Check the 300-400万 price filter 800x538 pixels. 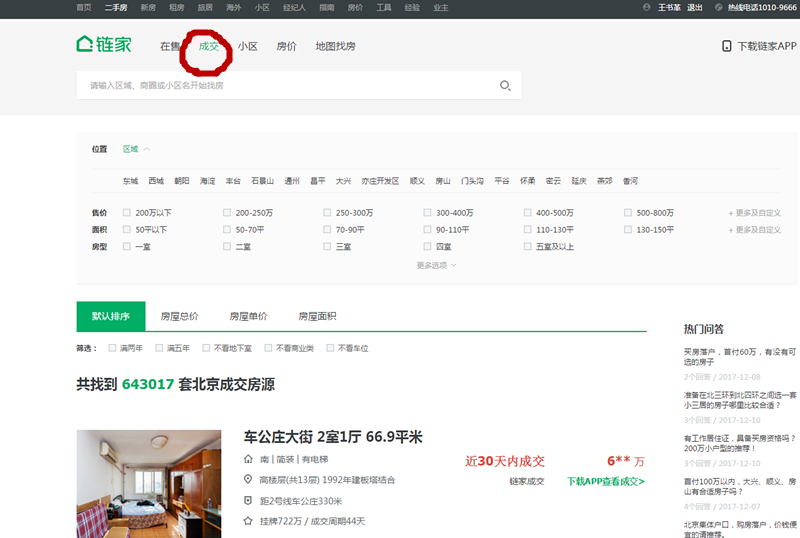click(x=428, y=213)
